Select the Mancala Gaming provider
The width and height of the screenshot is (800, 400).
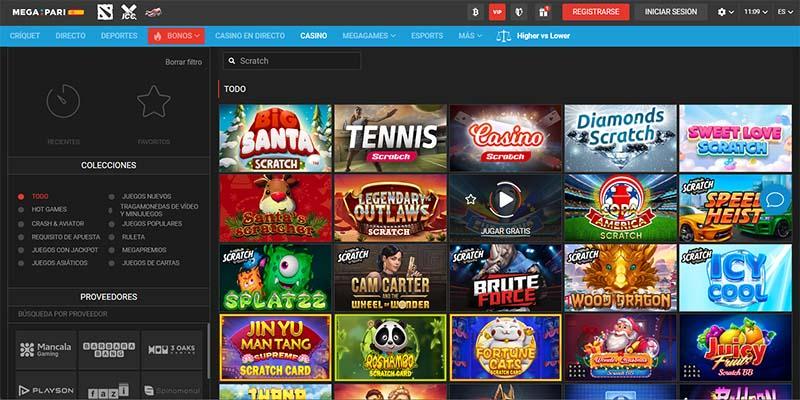pos(46,350)
